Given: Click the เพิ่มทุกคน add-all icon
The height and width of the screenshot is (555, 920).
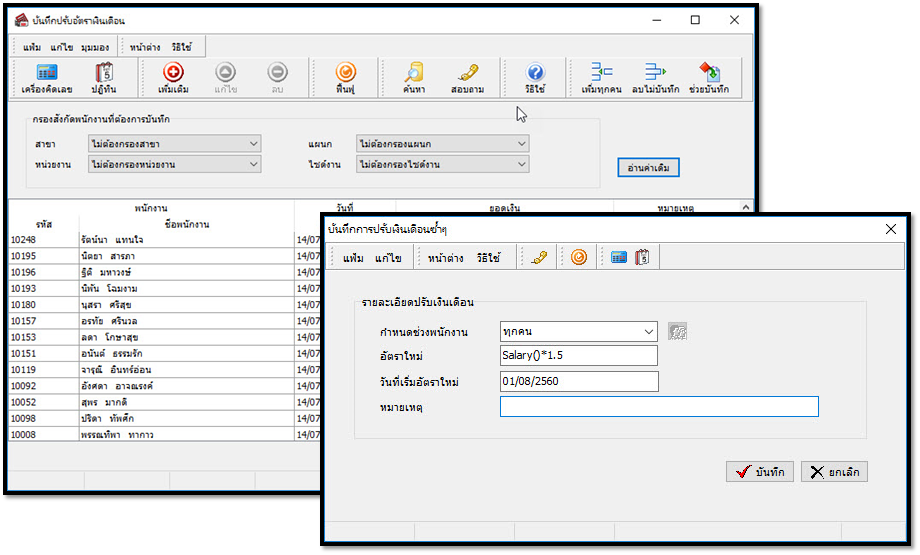Looking at the screenshot, I should (601, 78).
